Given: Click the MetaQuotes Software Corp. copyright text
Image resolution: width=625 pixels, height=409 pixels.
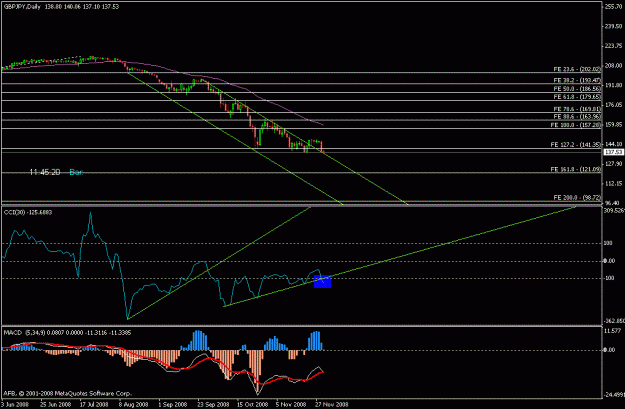Looking at the screenshot, I should [x=67, y=393].
